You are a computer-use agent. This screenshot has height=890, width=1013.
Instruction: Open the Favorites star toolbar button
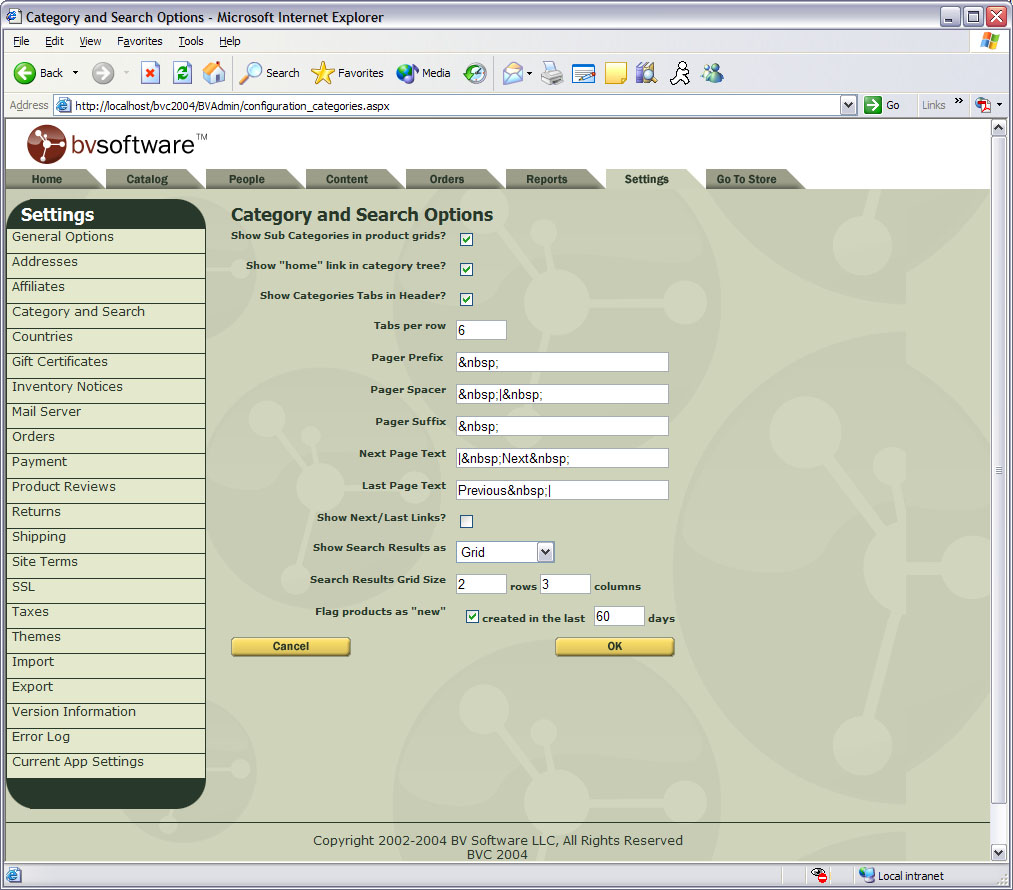347,73
